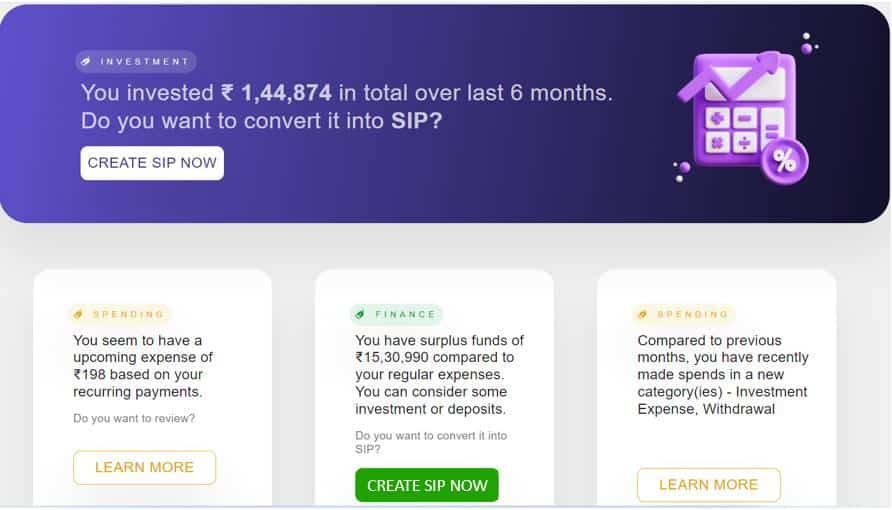Open LEARN MORE under the ₹198 upcoming expense card
The image size is (892, 510).
point(144,467)
